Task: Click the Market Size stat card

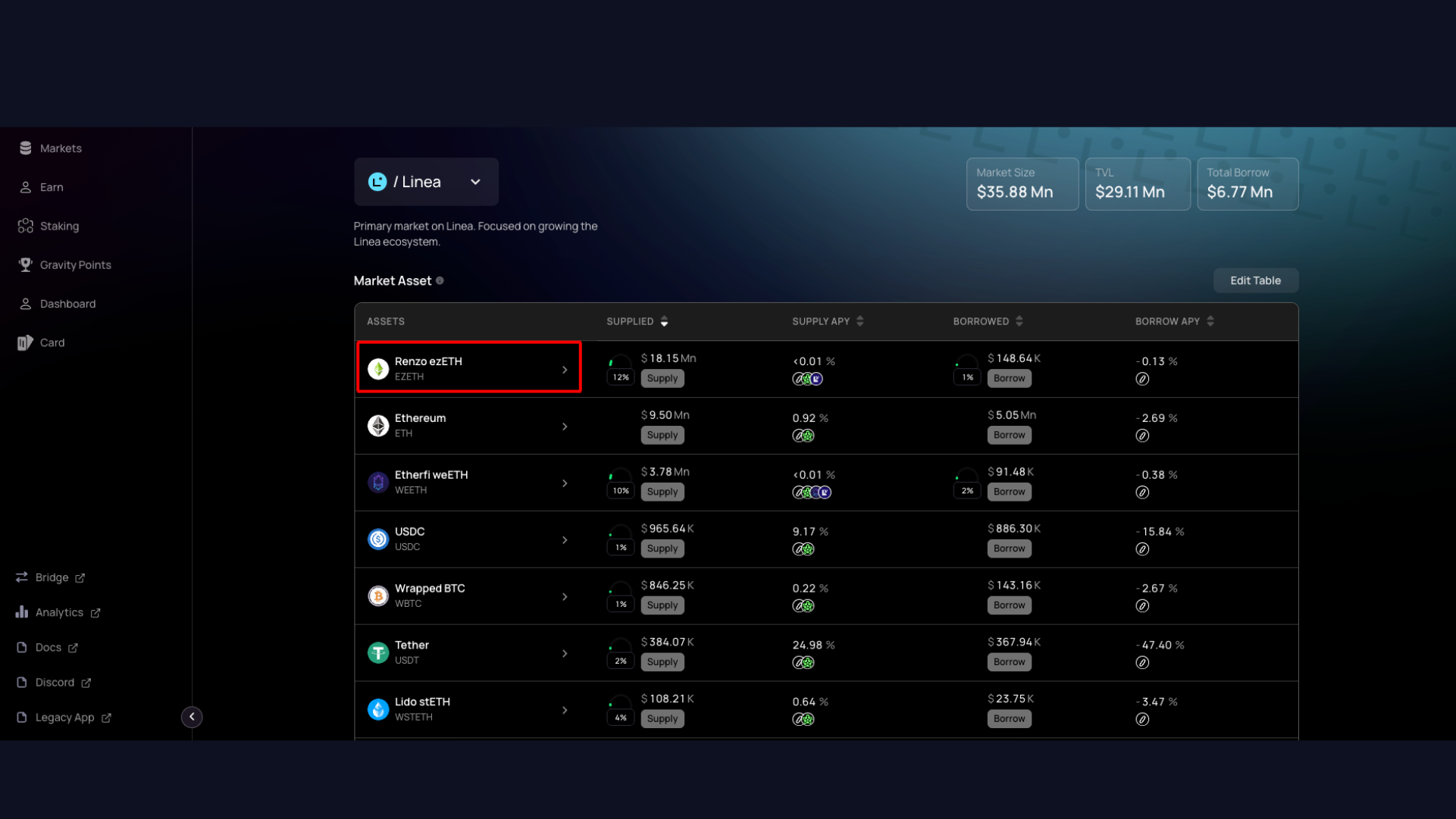Action: [1022, 184]
